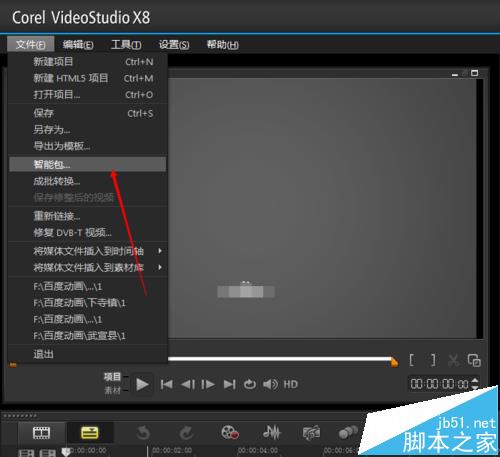The image size is (500, 457).
Task: Open Track Motion spheres icon
Action: tap(349, 432)
